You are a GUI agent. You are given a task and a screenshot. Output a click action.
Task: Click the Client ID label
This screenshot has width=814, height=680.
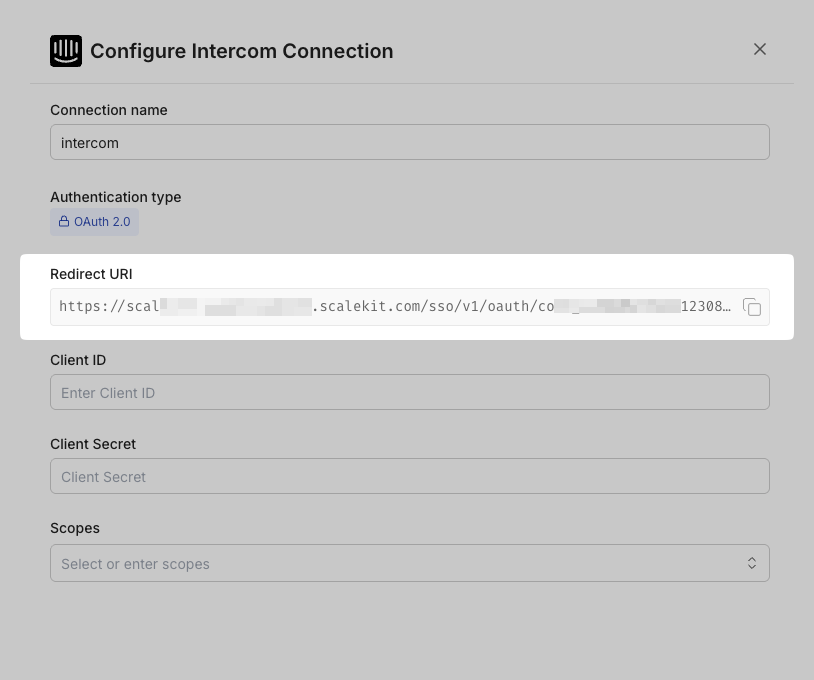click(78, 360)
